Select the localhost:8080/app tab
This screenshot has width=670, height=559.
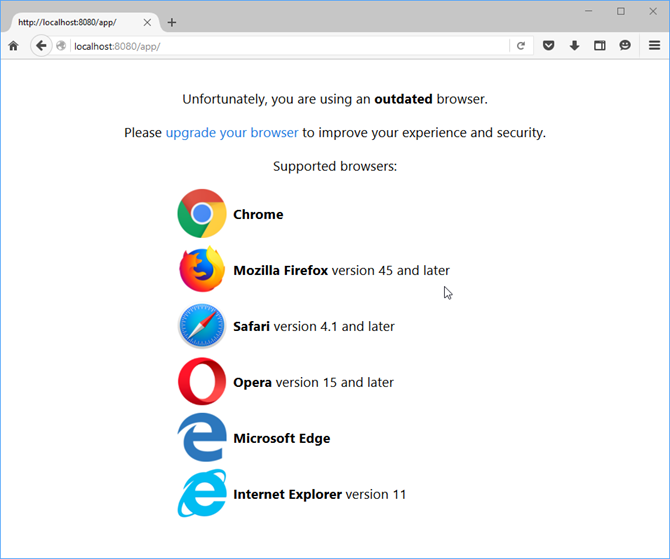coord(81,22)
